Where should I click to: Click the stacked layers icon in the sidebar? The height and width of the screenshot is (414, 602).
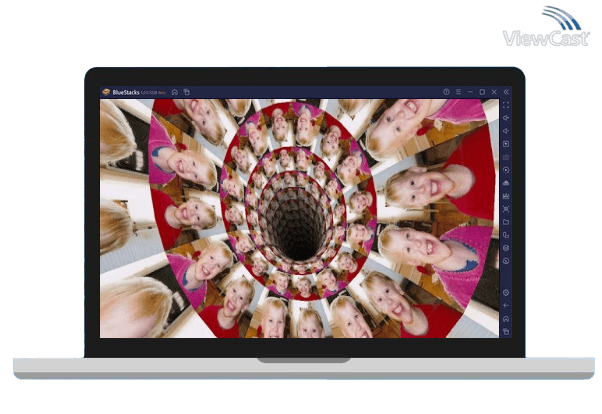(x=506, y=248)
